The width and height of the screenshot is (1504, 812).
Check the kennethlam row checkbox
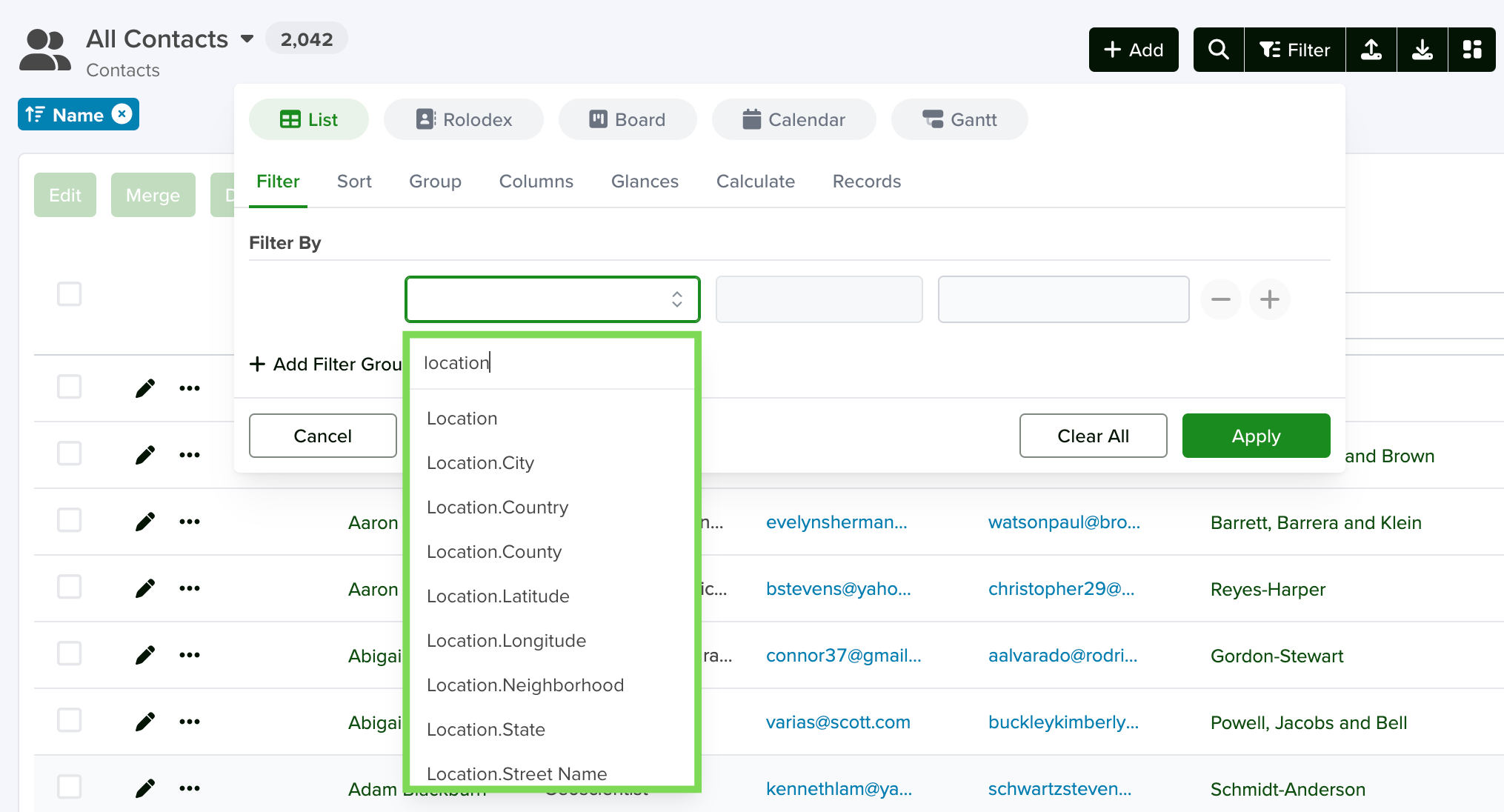(x=70, y=787)
